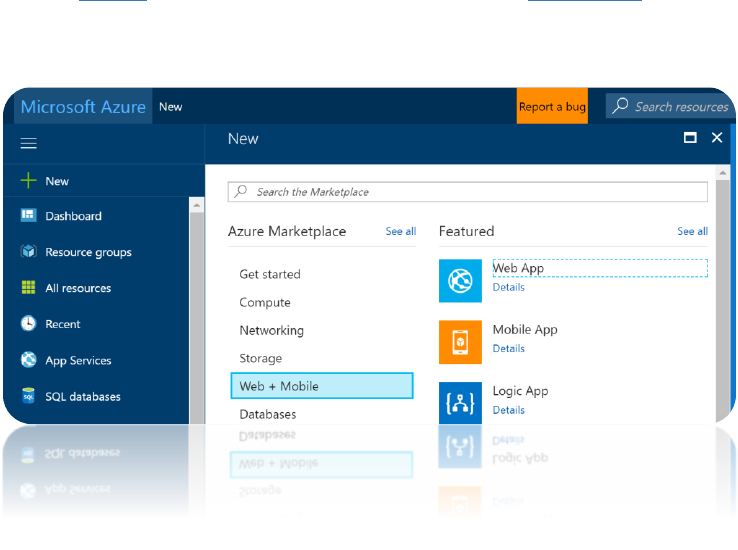Click New blade scrollbar up arrow
738x550 pixels.
(722, 173)
